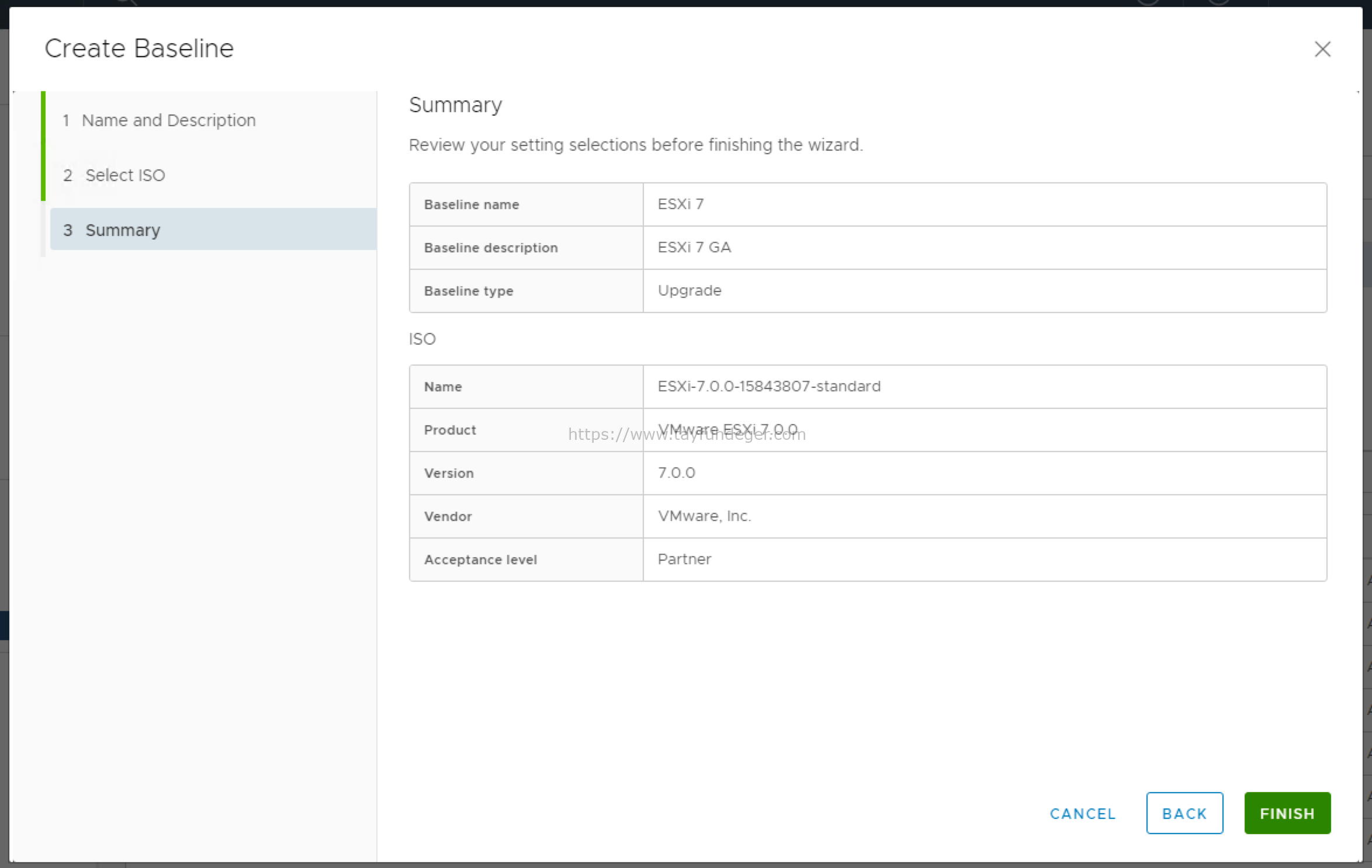Select step 3 Summary
The height and width of the screenshot is (868, 1372).
pos(213,230)
